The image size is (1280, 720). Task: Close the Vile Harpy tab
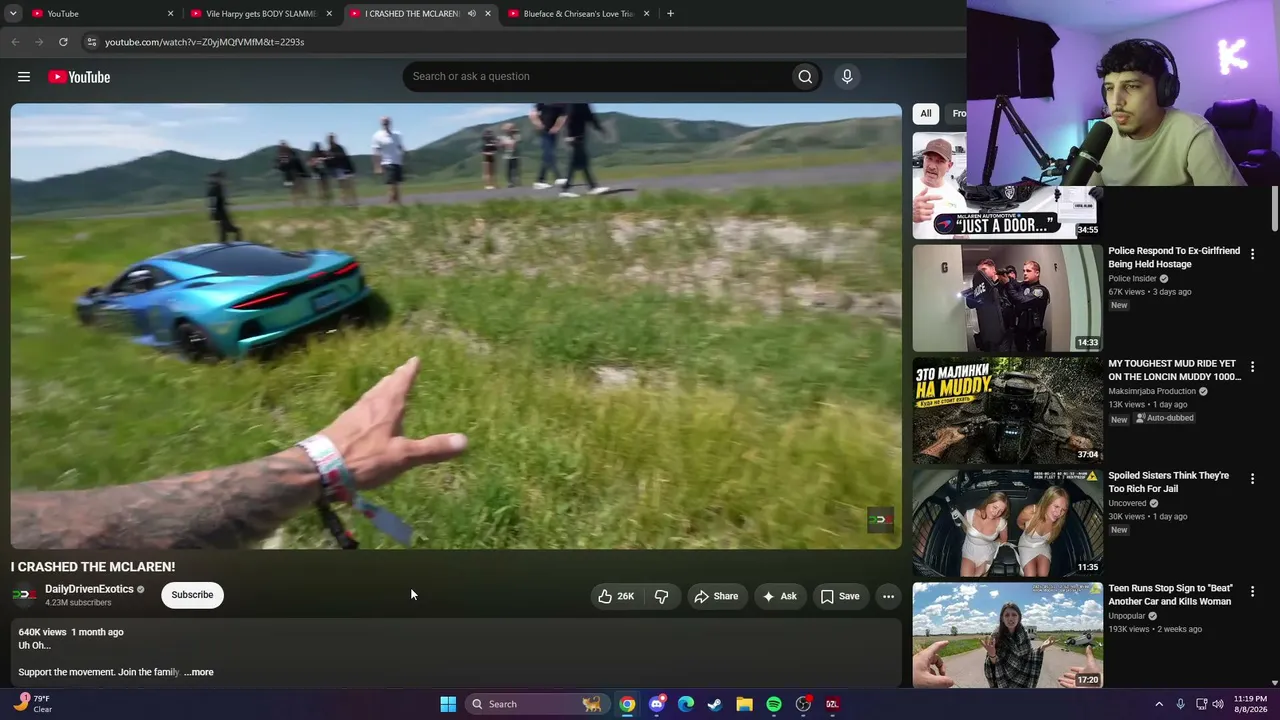[x=329, y=14]
